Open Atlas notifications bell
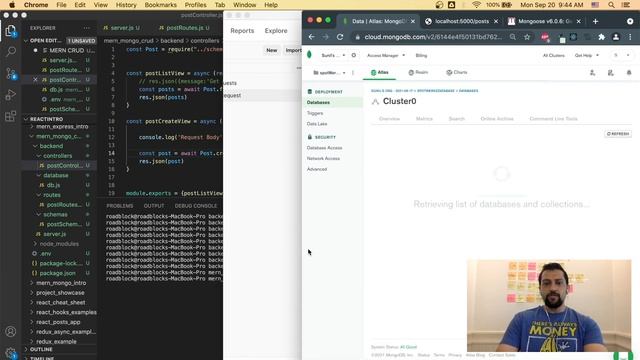 pyautogui.click(x=629, y=73)
